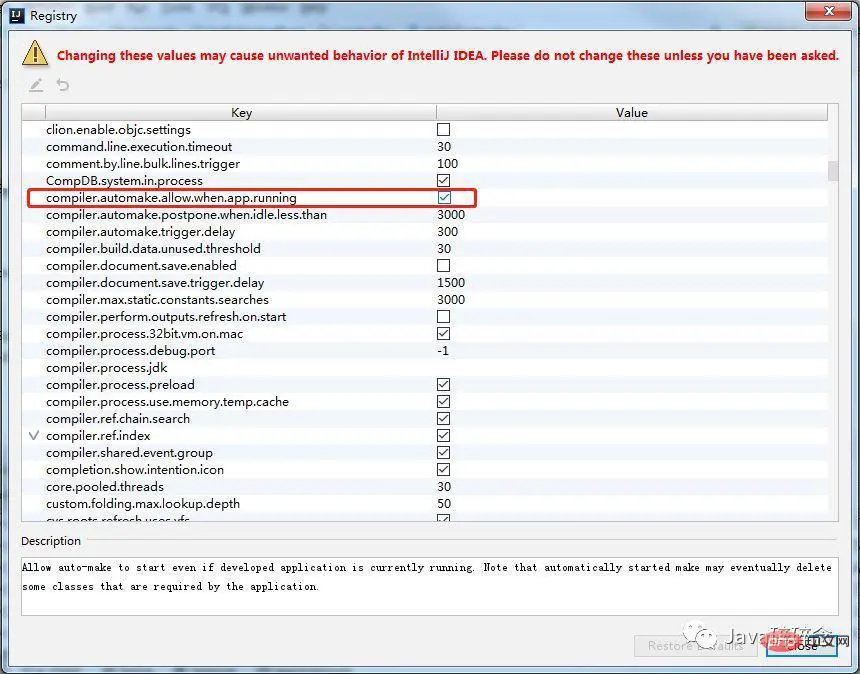Select the custom.folding.max.lookup.depth key

click(143, 503)
